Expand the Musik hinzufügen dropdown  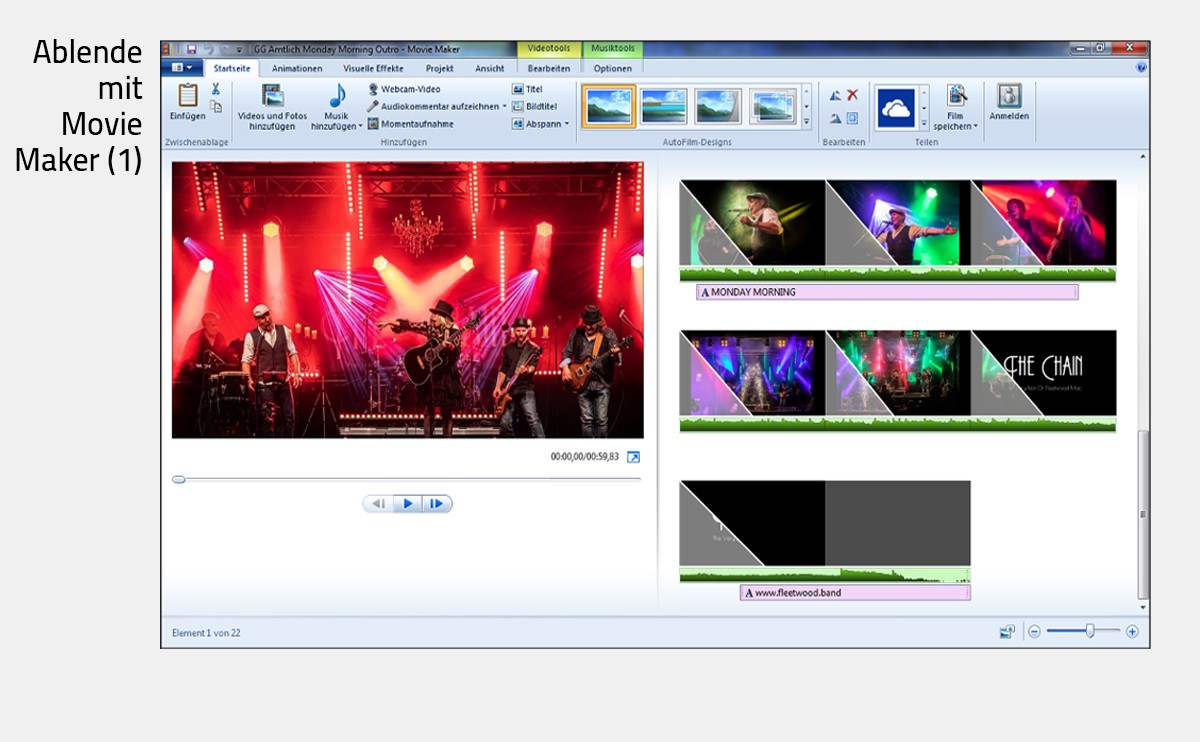coord(361,127)
